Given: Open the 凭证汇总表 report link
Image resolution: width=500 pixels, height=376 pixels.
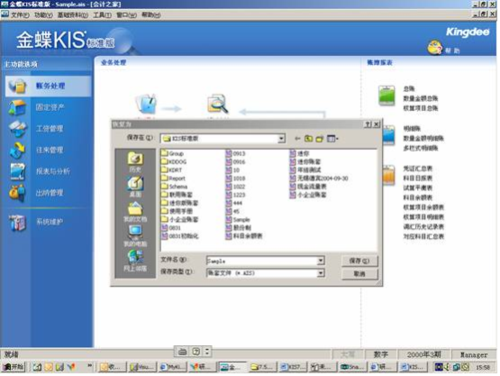Looking at the screenshot, I should point(418,169).
